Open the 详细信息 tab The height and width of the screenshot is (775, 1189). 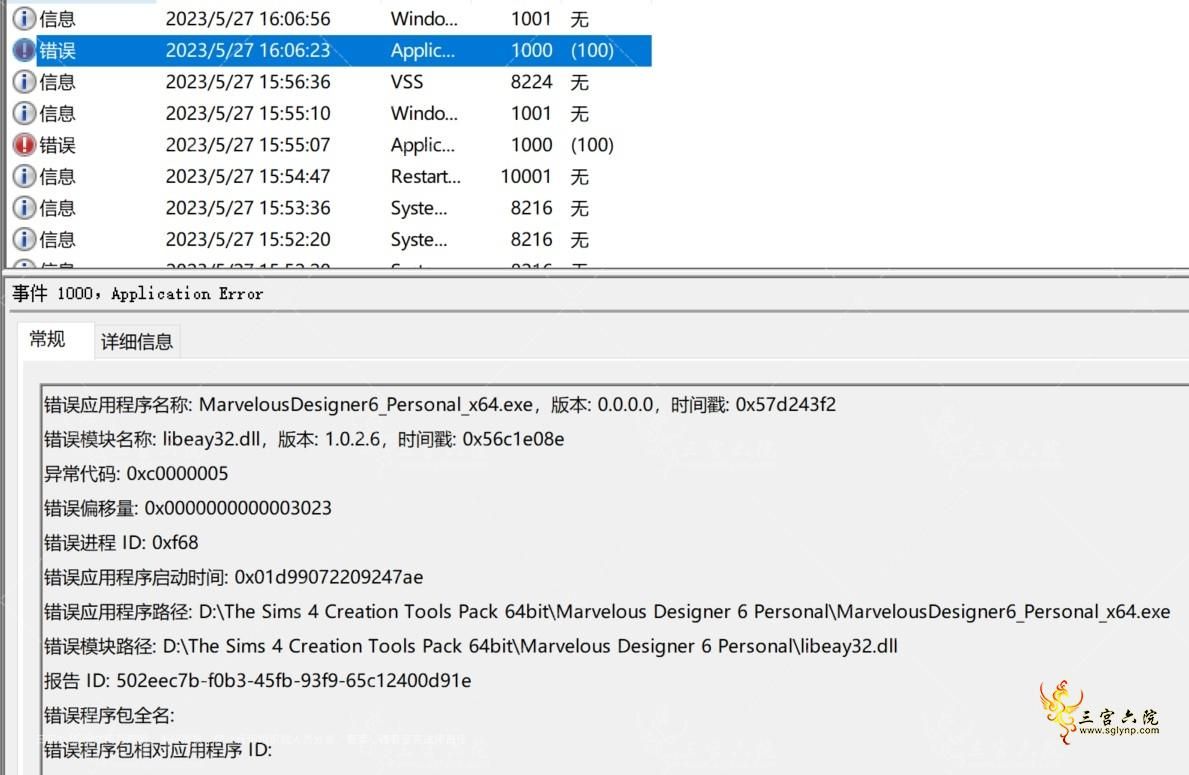(x=137, y=341)
